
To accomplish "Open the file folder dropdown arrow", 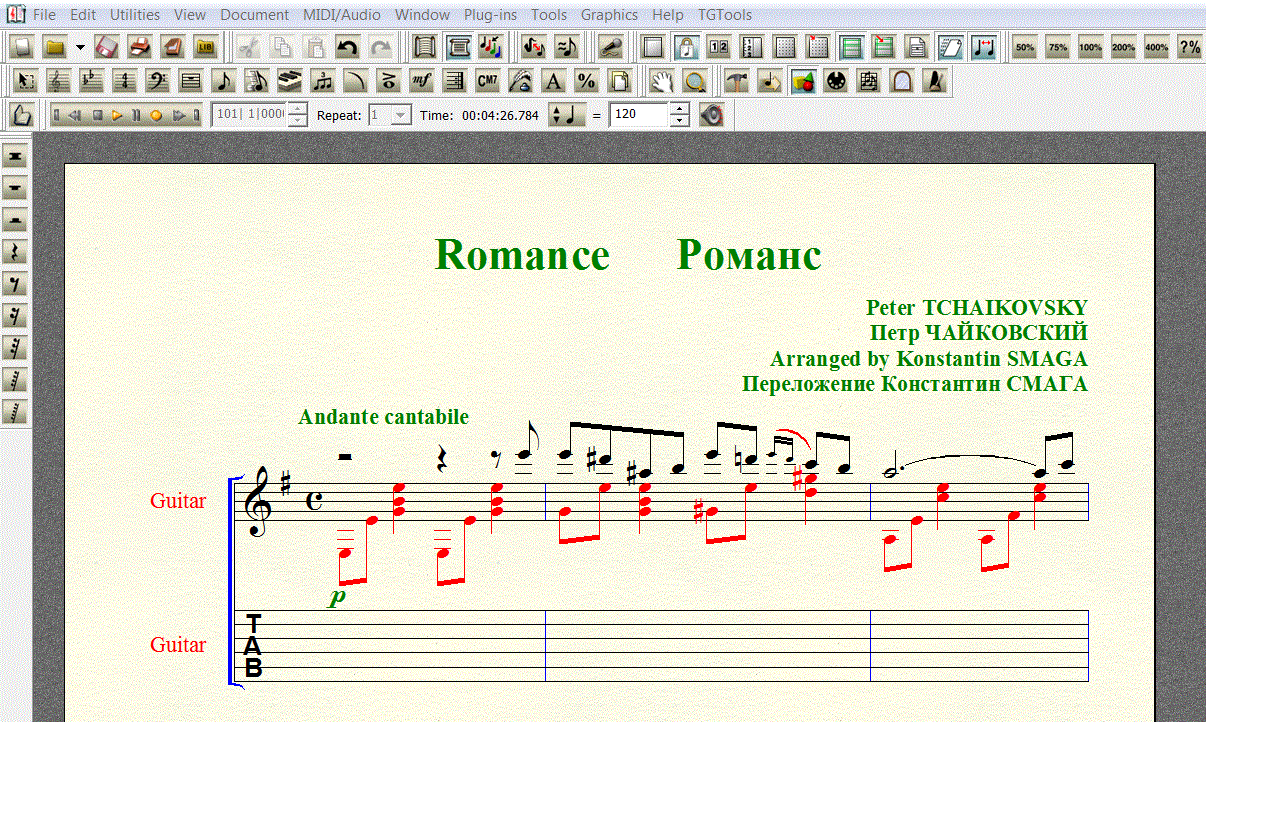I will (x=80, y=47).
